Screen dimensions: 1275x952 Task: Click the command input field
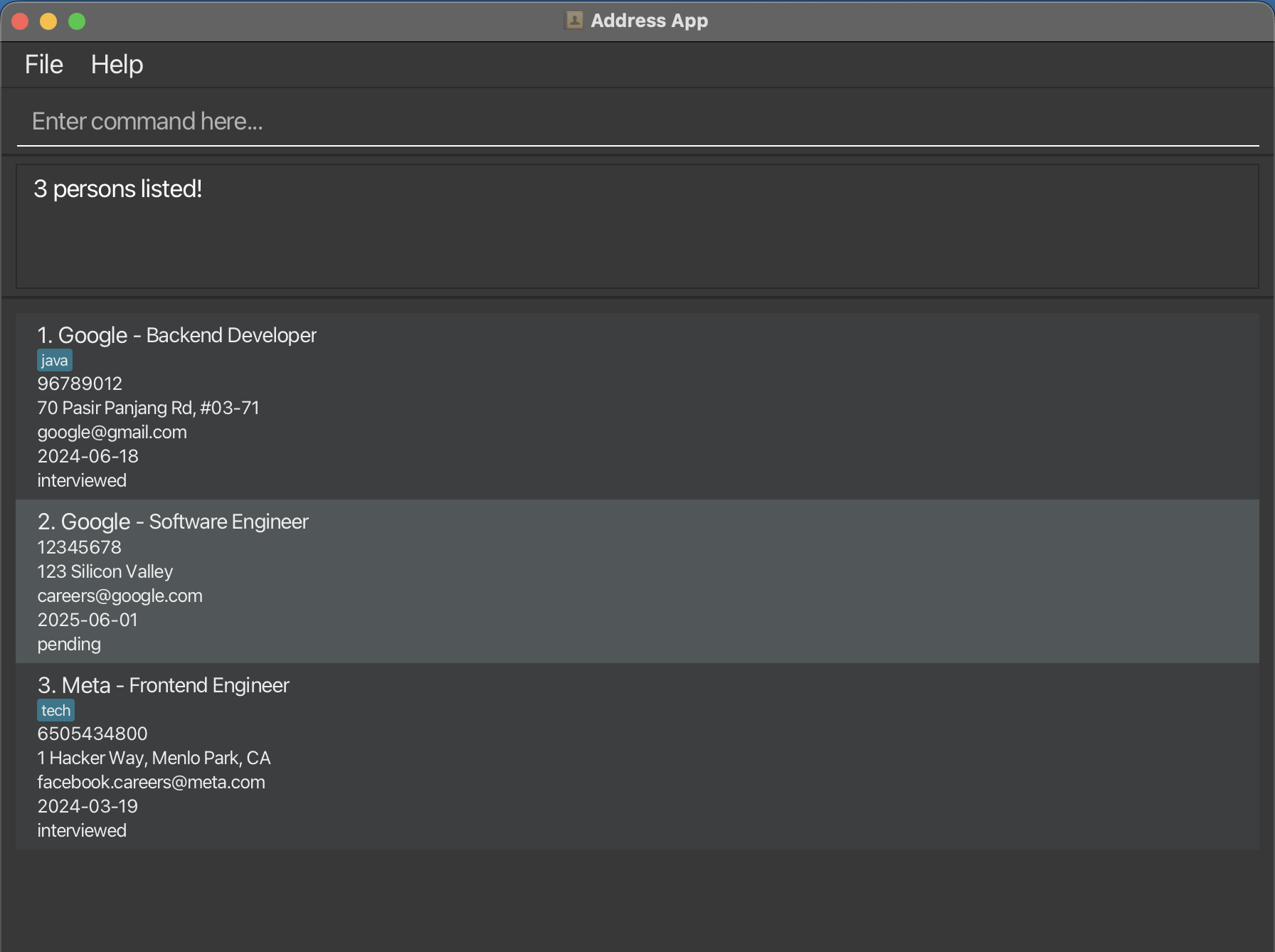click(x=637, y=122)
